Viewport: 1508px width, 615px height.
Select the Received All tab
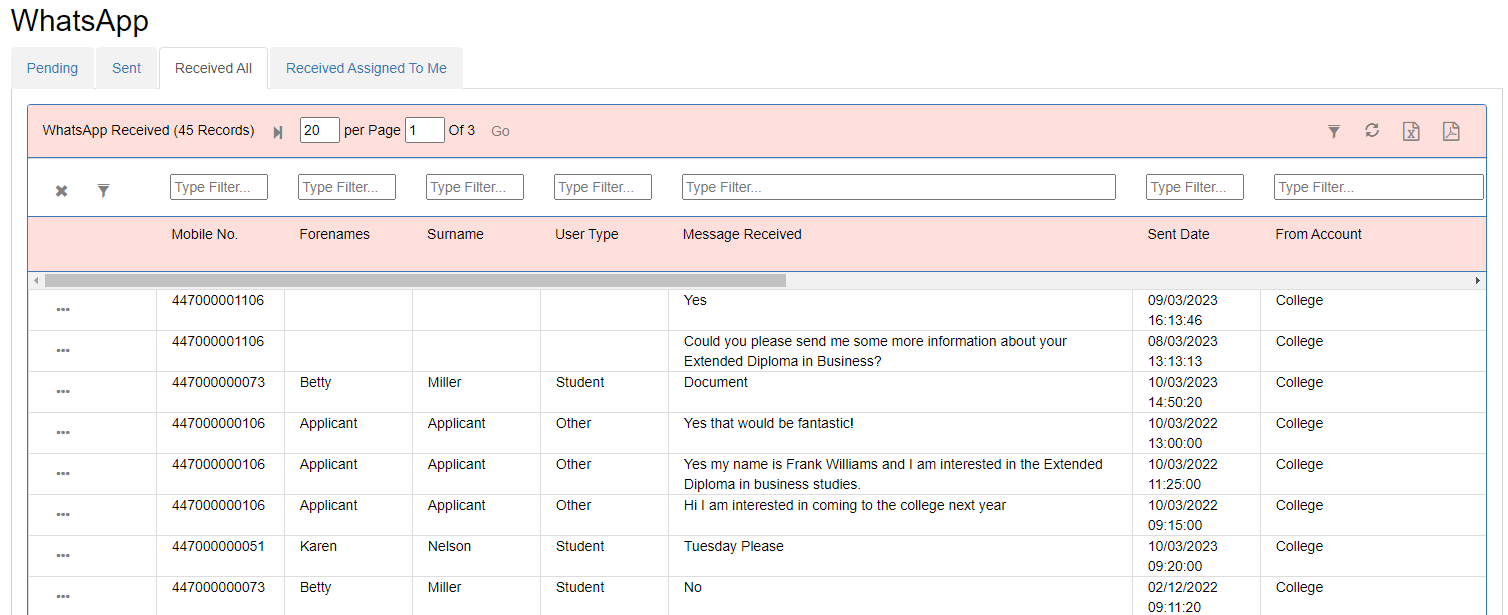pos(213,68)
